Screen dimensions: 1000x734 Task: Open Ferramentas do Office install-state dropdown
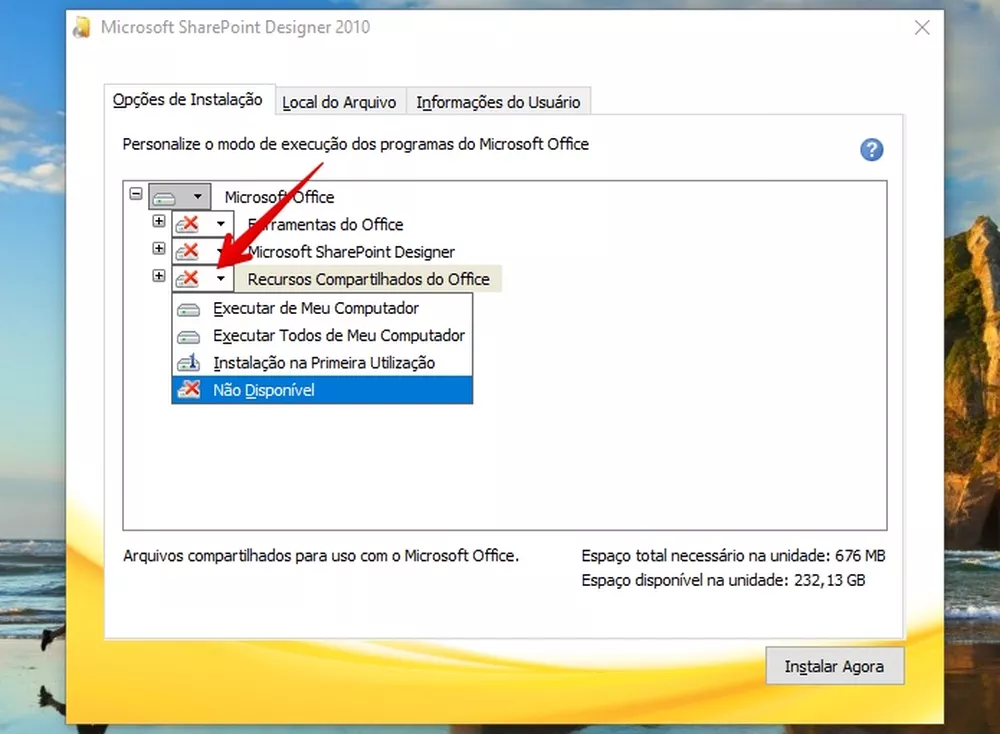click(x=203, y=224)
